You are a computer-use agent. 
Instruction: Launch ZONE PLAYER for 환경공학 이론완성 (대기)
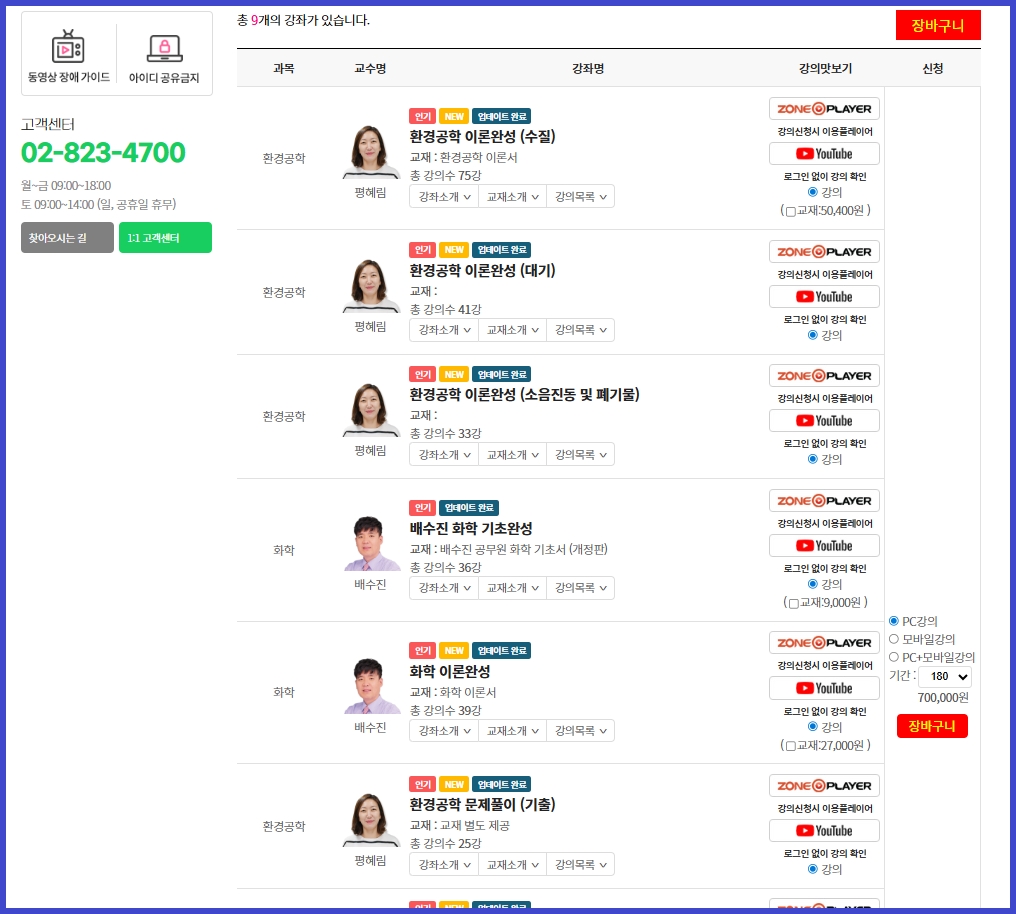(x=824, y=252)
